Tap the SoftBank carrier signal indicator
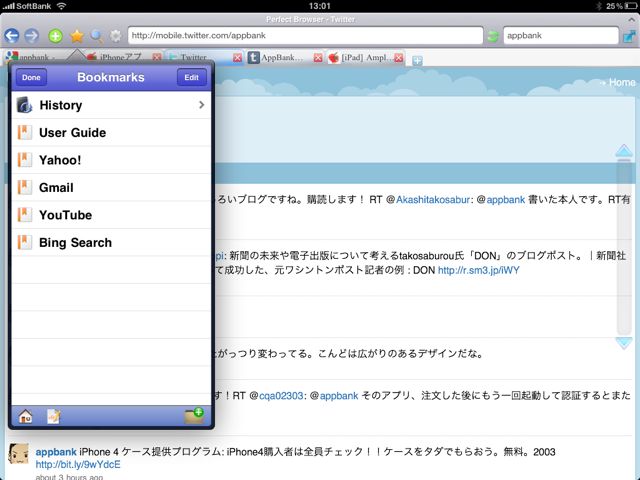The width and height of the screenshot is (640, 480). coord(27,6)
